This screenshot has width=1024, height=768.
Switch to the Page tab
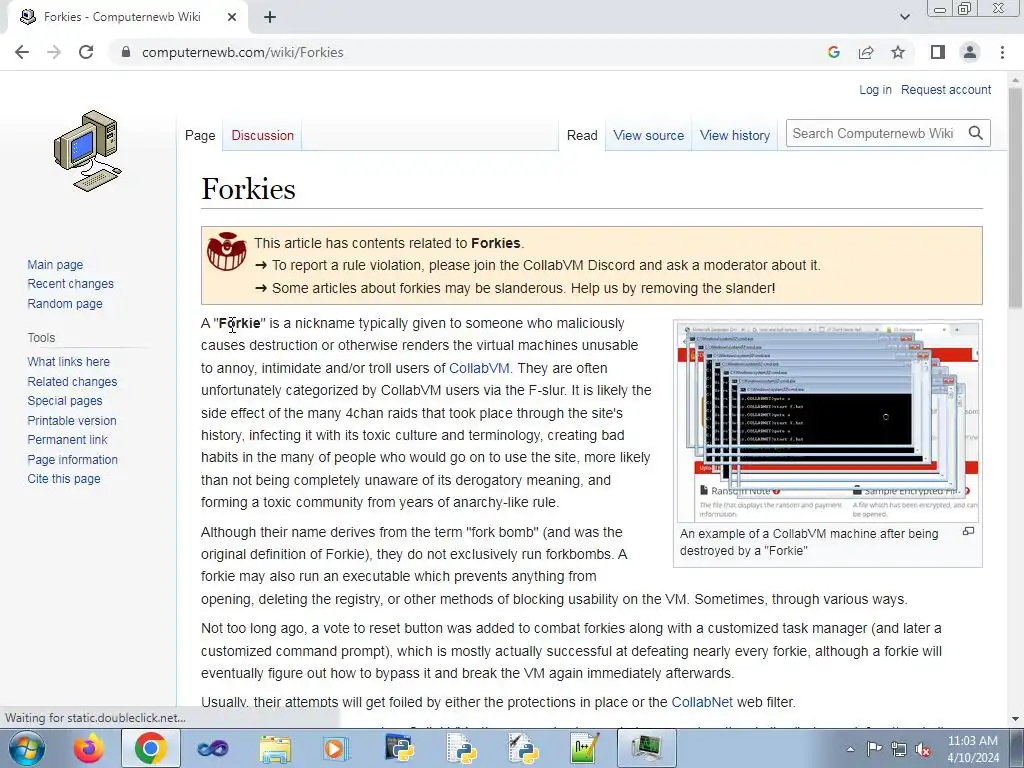[200, 135]
